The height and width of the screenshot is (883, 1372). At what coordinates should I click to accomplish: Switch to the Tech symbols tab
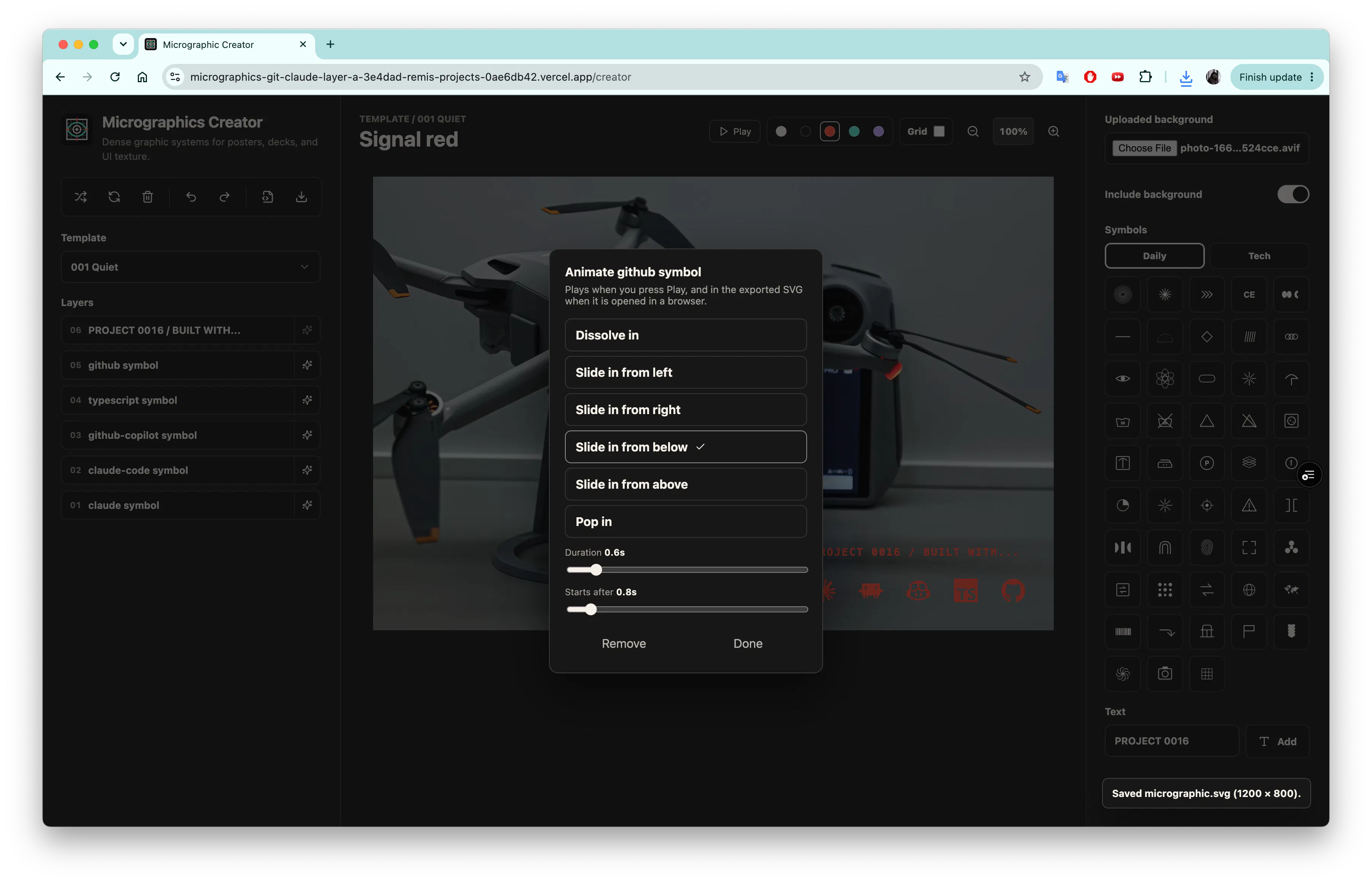pyautogui.click(x=1259, y=256)
